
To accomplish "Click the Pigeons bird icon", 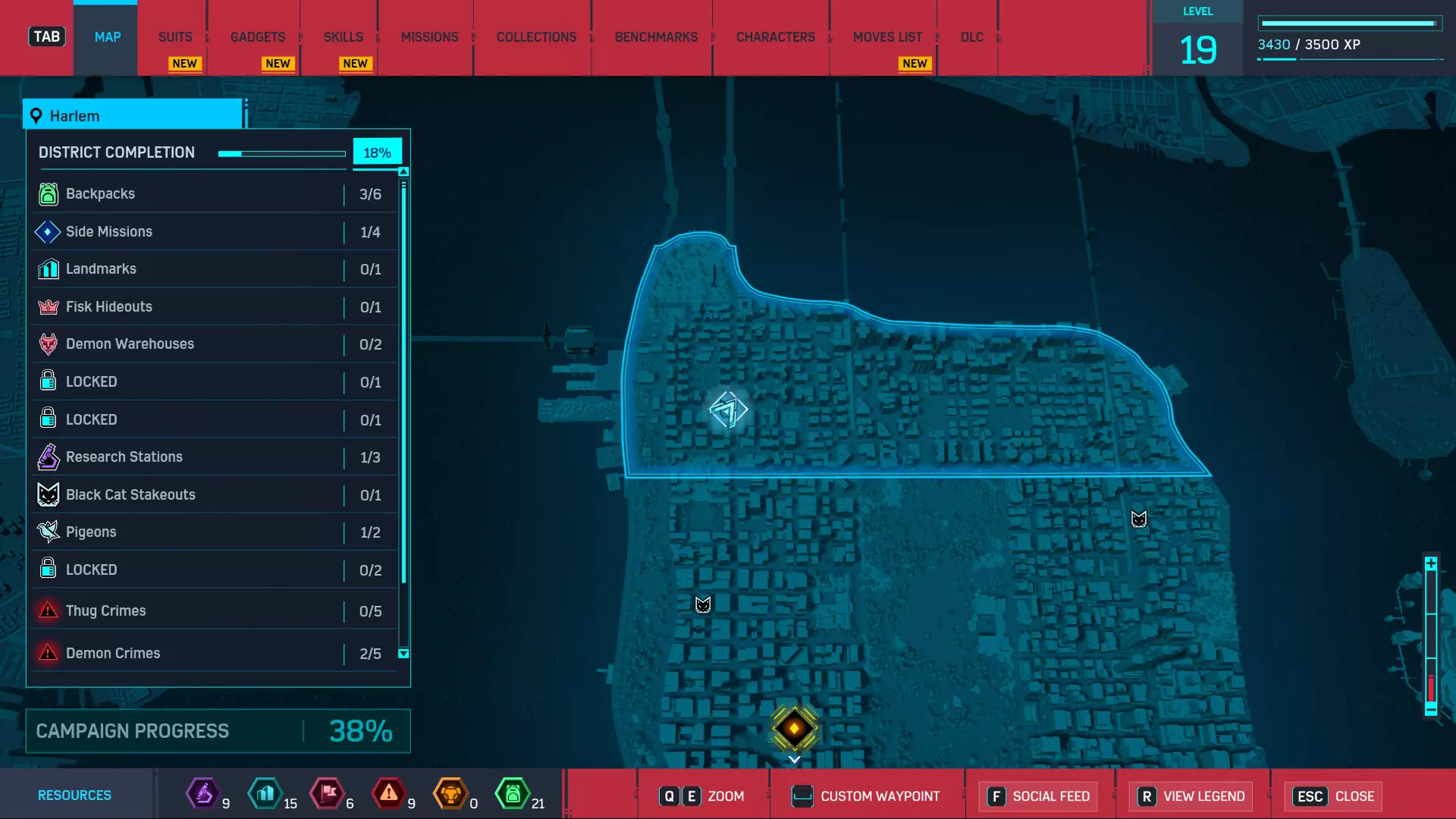I will coord(48,532).
